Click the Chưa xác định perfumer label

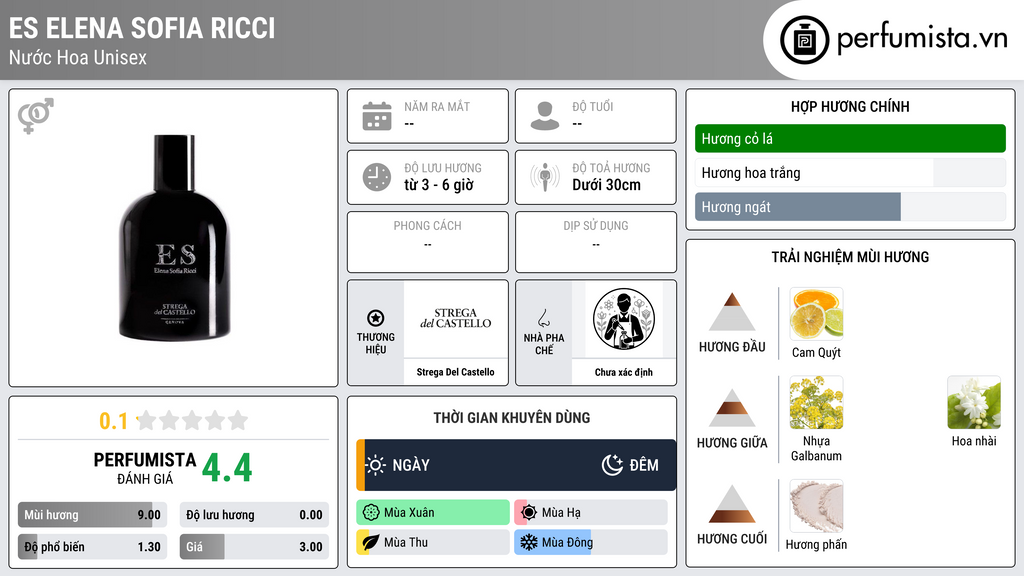click(x=624, y=372)
